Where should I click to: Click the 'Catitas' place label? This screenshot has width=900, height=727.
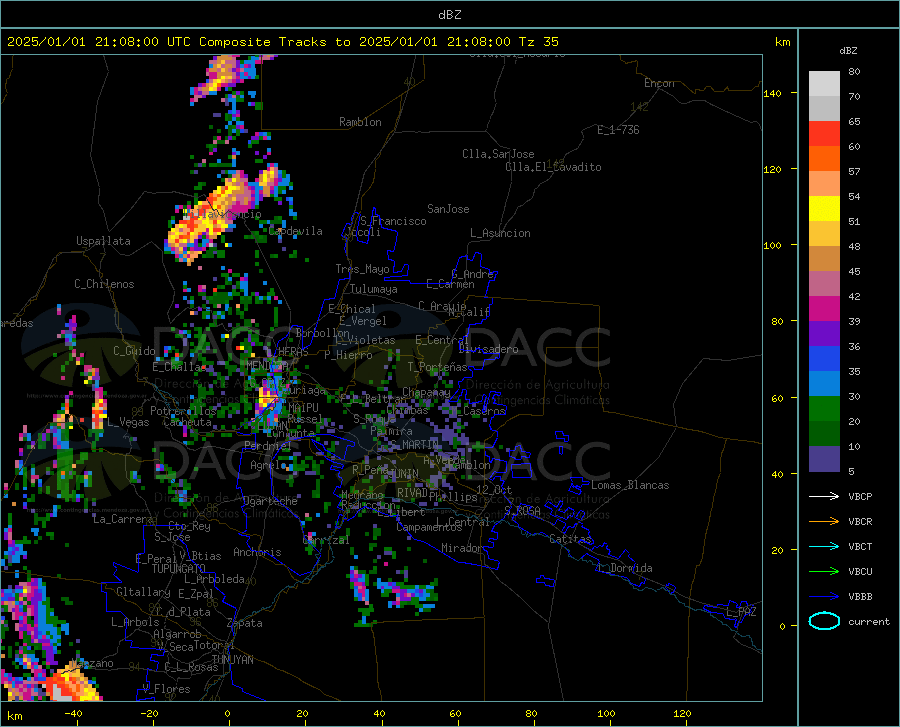(x=570, y=539)
